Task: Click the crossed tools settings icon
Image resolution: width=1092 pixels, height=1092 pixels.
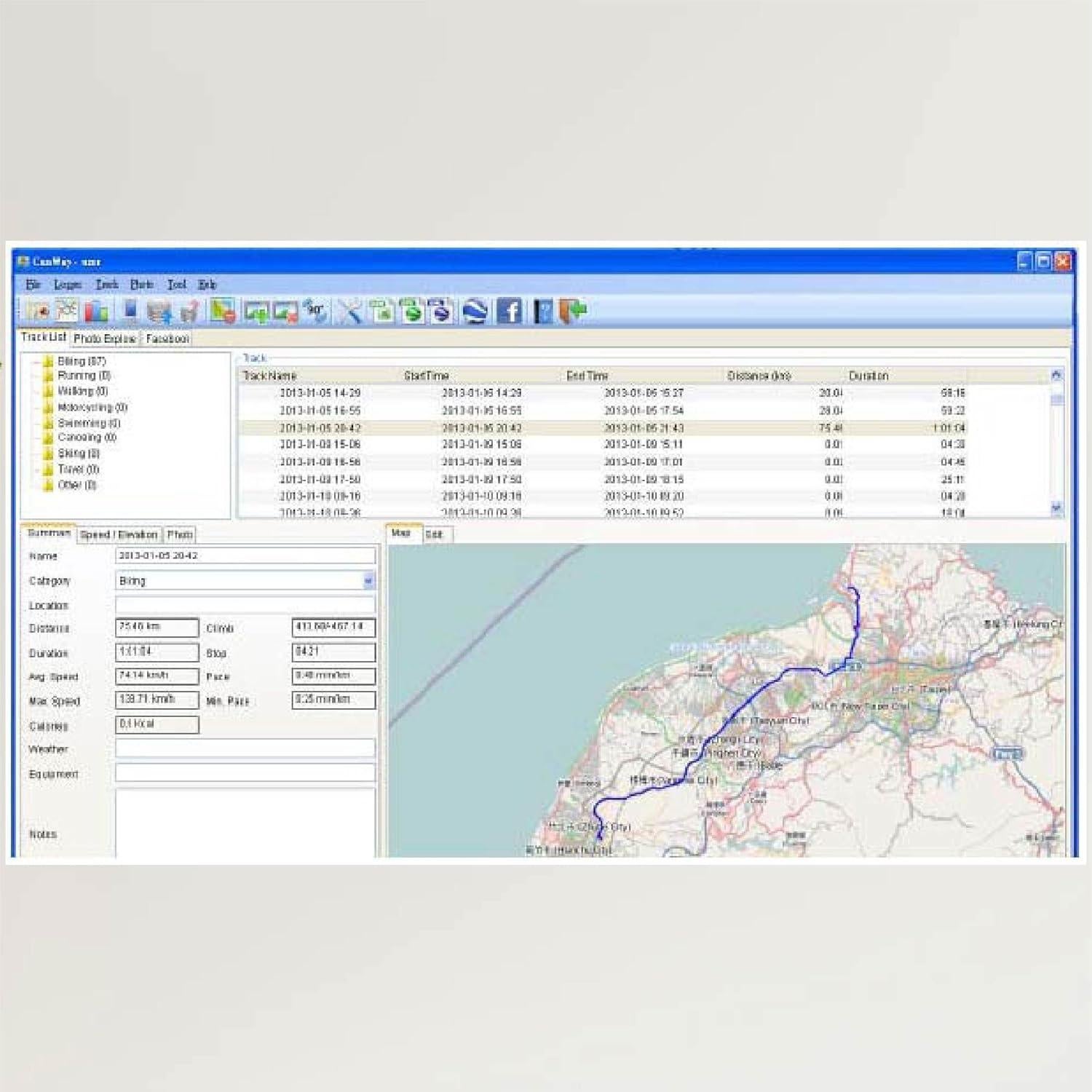Action: tap(349, 311)
